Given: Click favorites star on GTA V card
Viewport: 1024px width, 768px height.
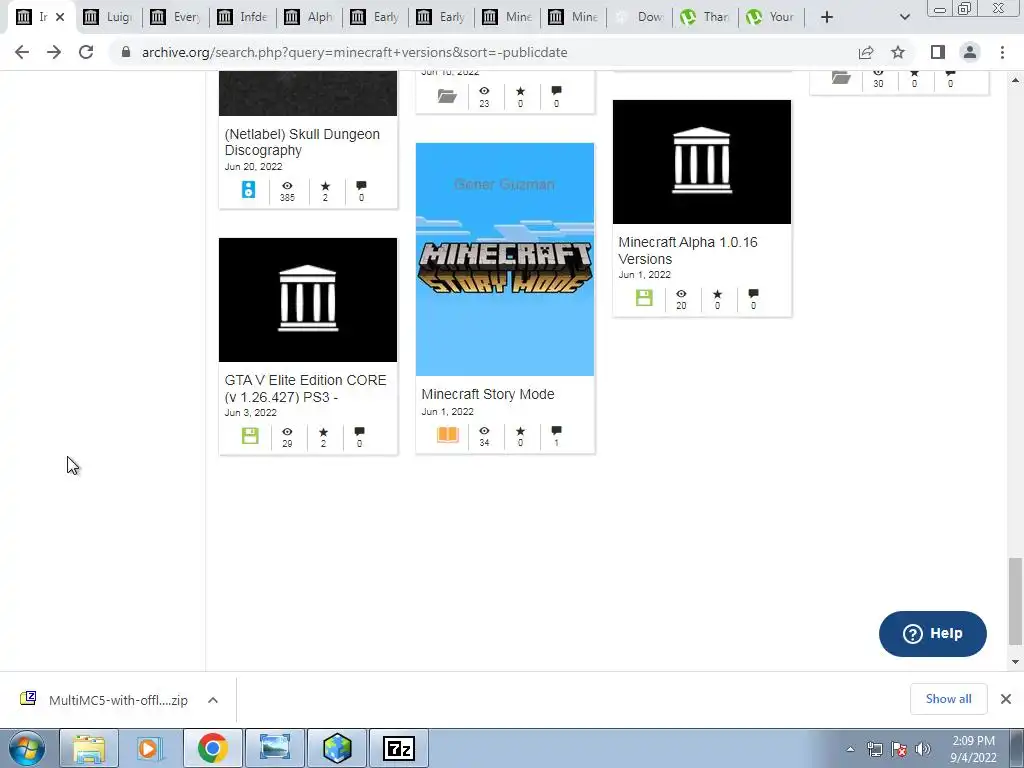Looking at the screenshot, I should click(x=323, y=432).
